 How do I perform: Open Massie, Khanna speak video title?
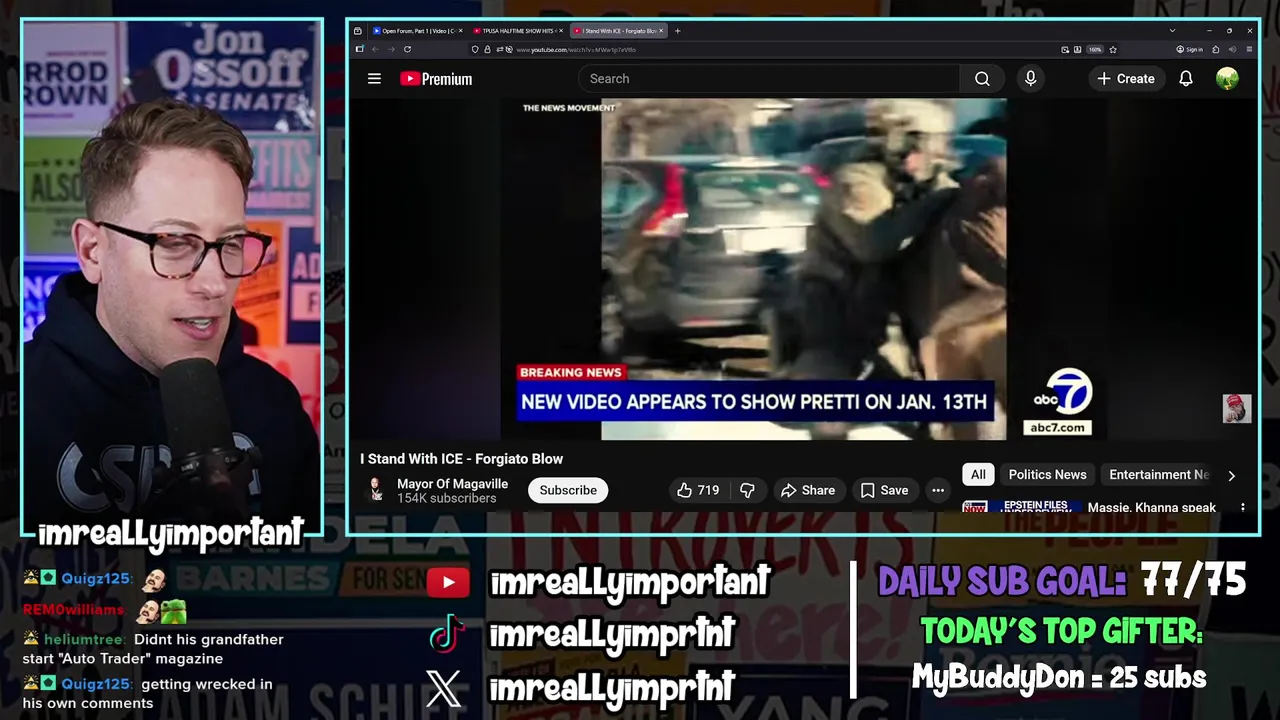(1152, 507)
